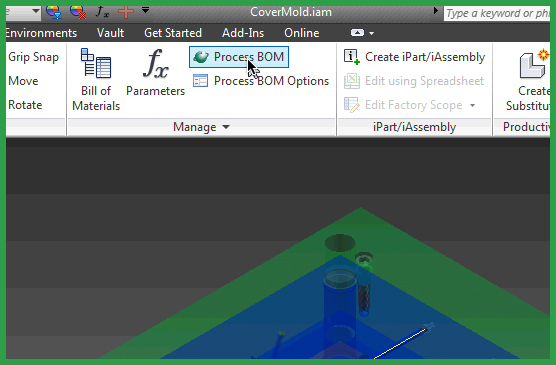
Task: Click the keyword search input field
Action: coord(497,13)
